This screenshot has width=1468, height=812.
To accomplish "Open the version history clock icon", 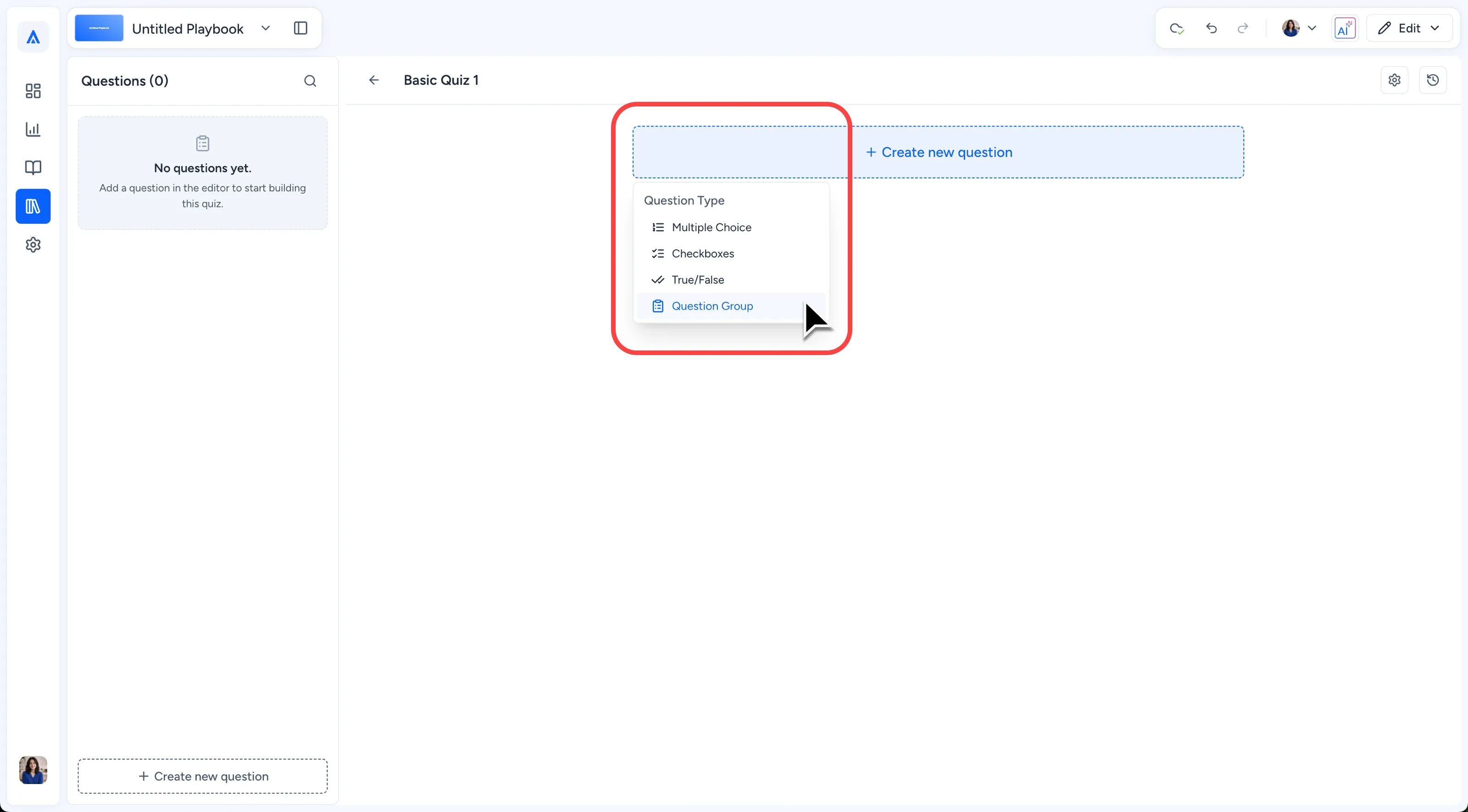I will pos(1433,80).
